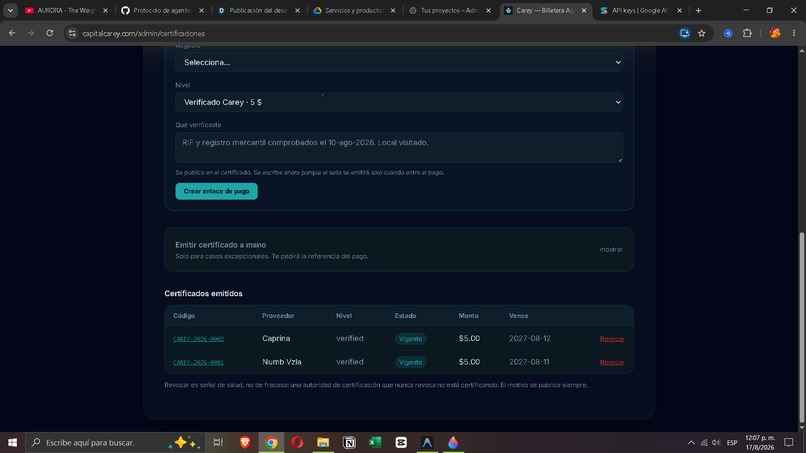Open the network icon in system tray
806x453 pixels.
tap(704, 442)
